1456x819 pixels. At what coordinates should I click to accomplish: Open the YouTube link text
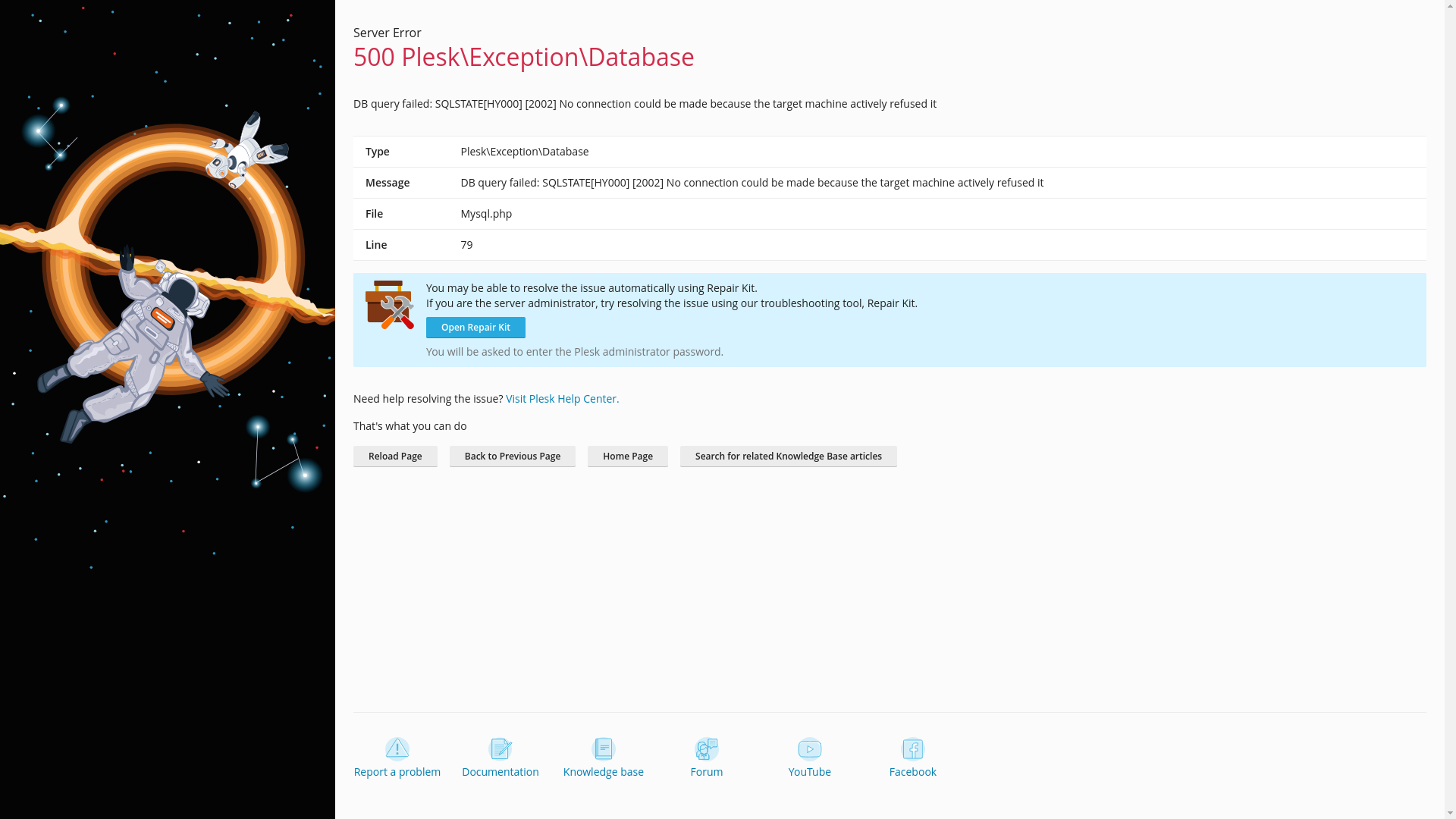tap(810, 772)
